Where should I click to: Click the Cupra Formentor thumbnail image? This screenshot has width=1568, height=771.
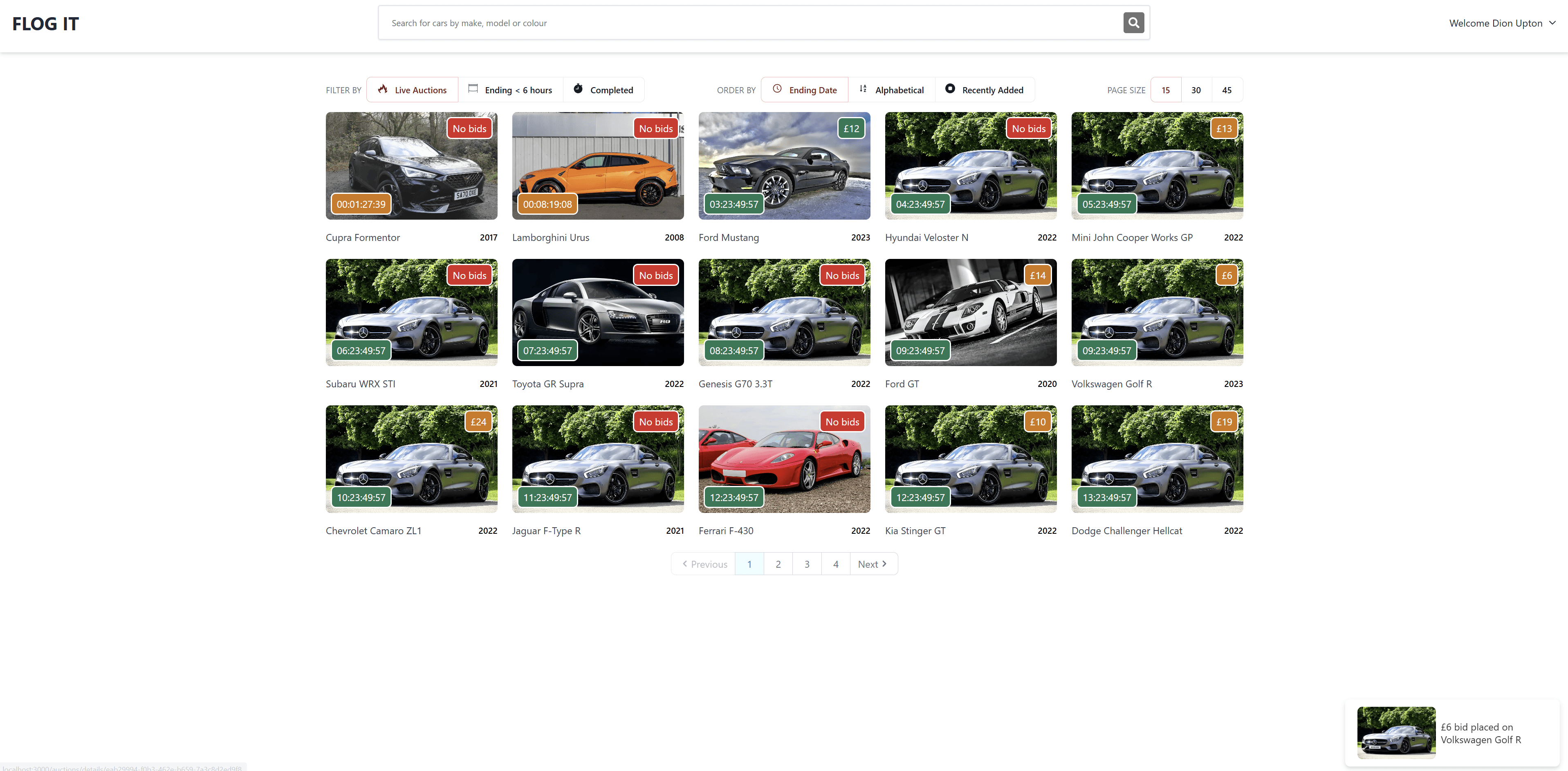tap(411, 166)
